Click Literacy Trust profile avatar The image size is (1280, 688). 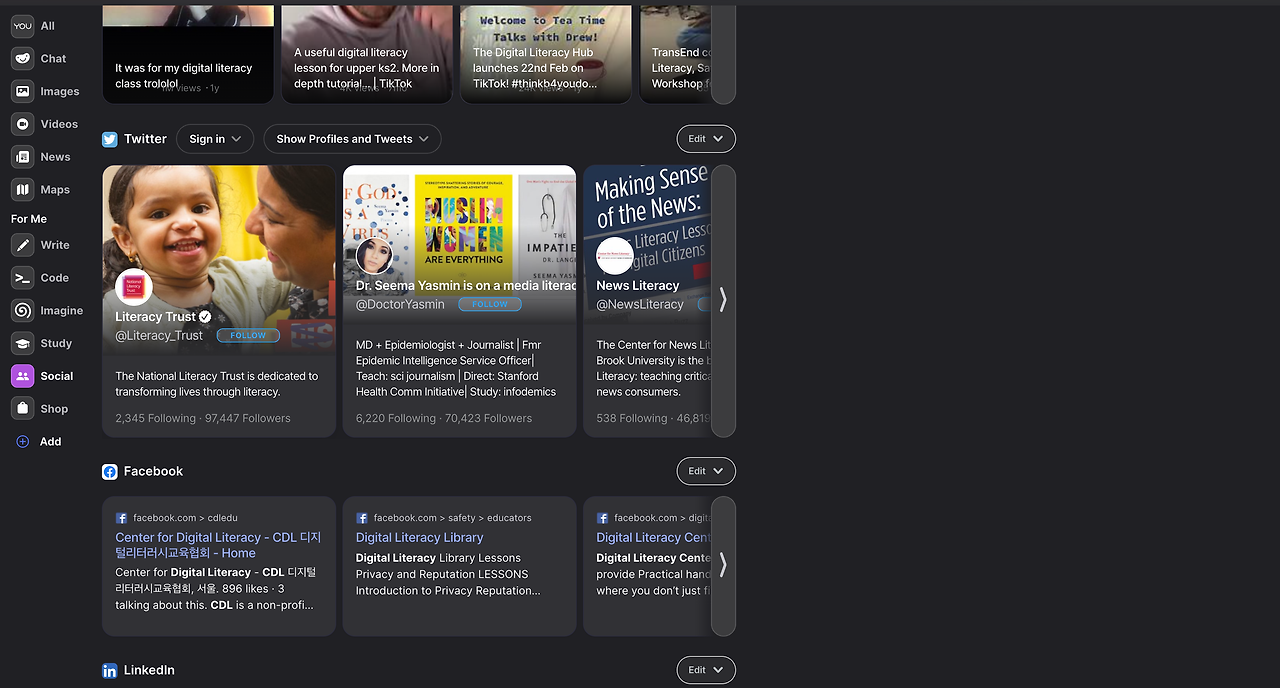pos(134,287)
